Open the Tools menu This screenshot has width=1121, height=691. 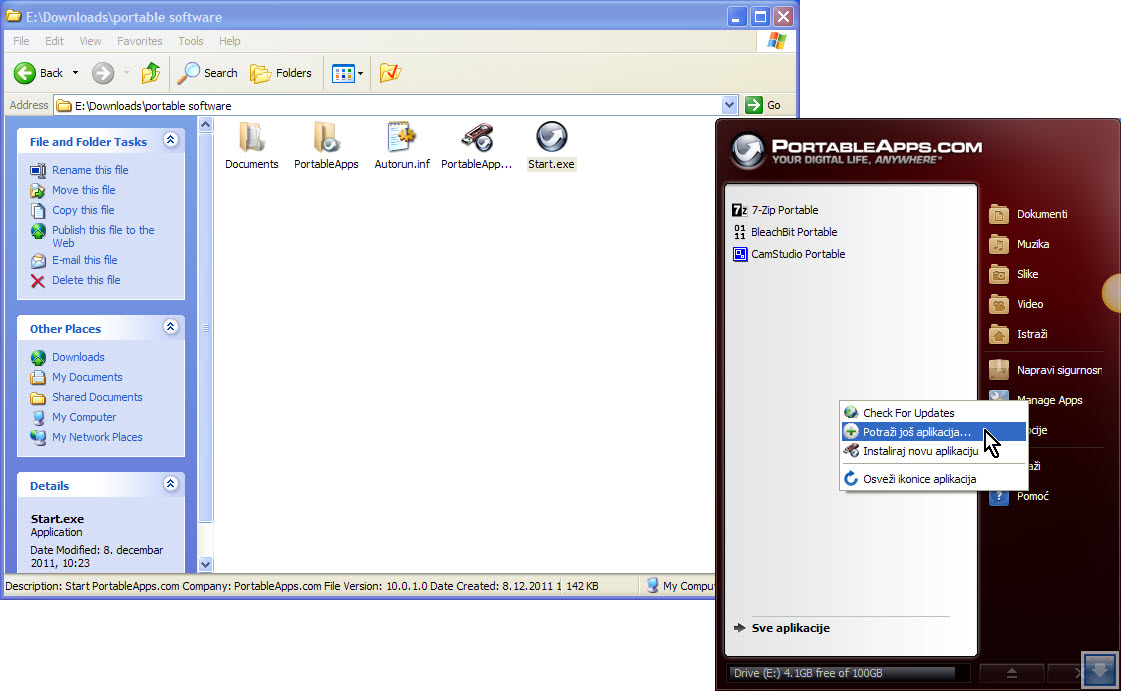[x=191, y=41]
